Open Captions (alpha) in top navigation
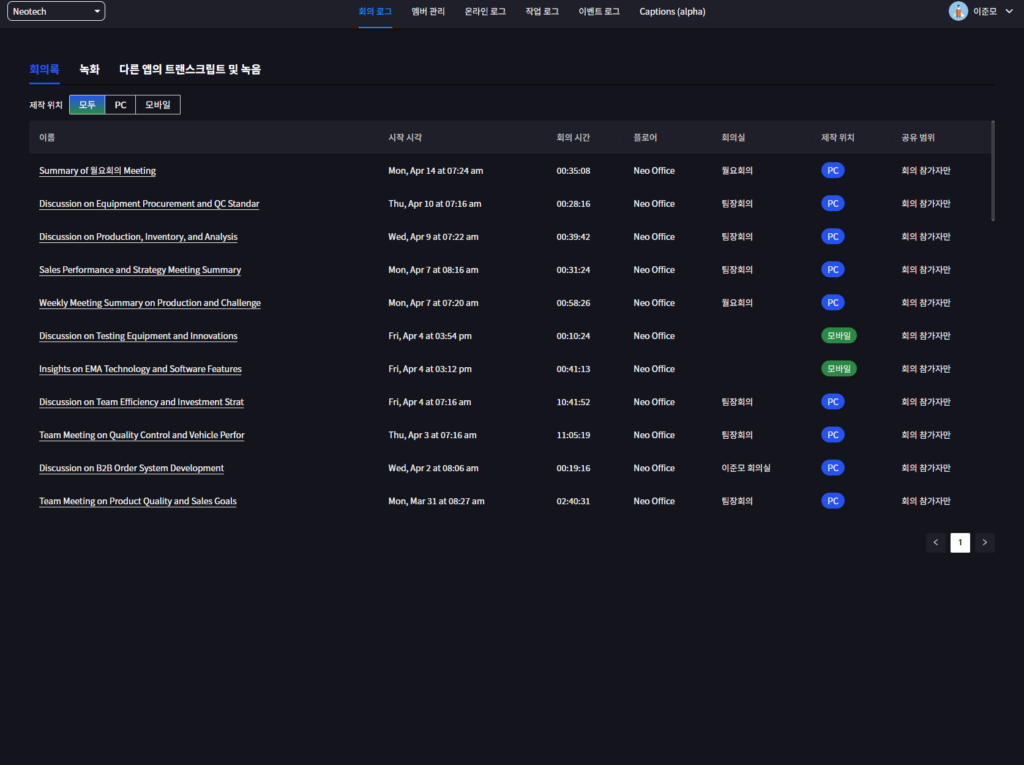The height and width of the screenshot is (765, 1024). [x=672, y=12]
